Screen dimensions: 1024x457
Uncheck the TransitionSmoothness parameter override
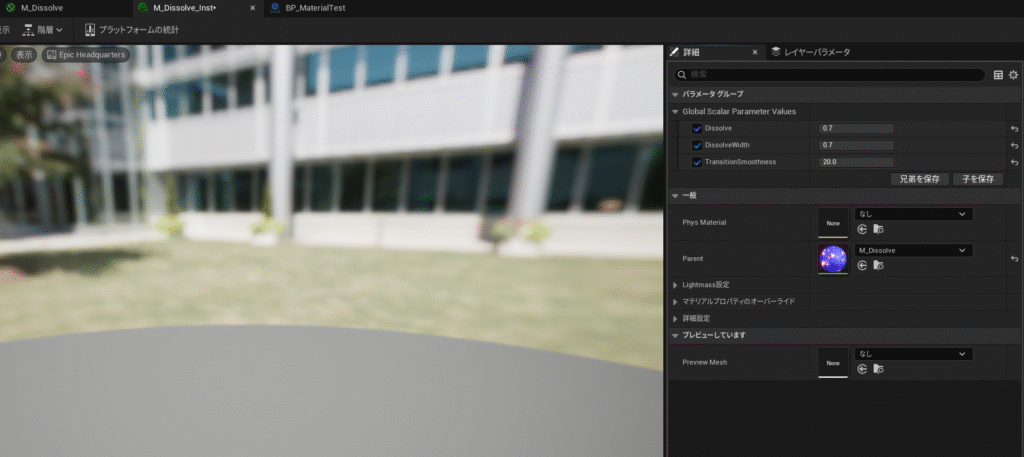click(x=697, y=162)
